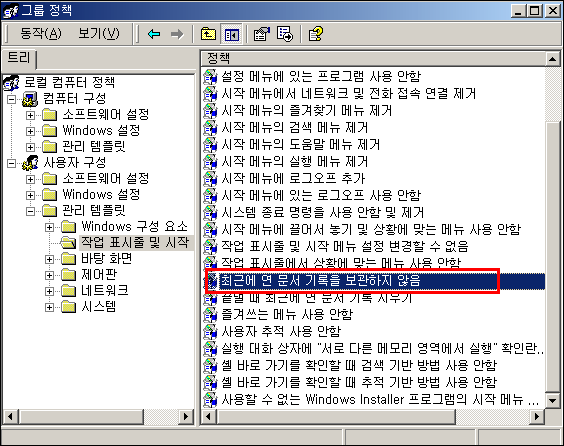Expand the 제어판 folder node
This screenshot has width=564, height=446.
click(x=49, y=275)
